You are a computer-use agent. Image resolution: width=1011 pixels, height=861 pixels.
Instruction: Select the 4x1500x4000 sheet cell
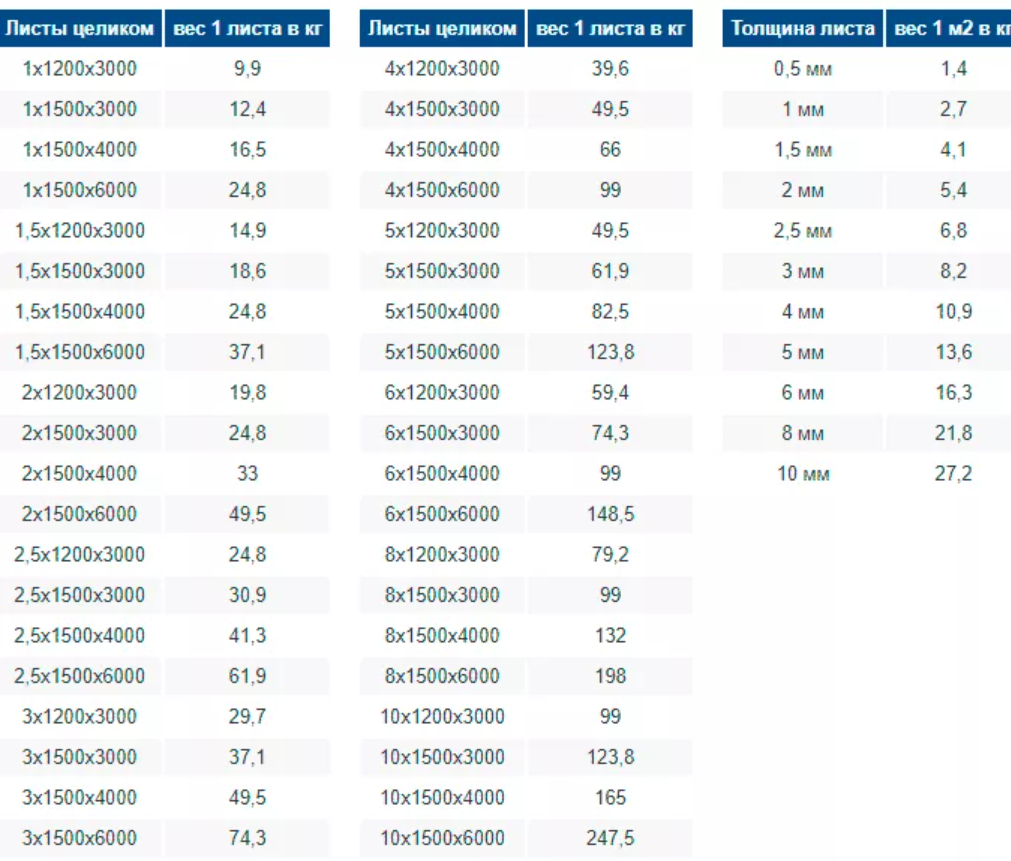(x=442, y=150)
